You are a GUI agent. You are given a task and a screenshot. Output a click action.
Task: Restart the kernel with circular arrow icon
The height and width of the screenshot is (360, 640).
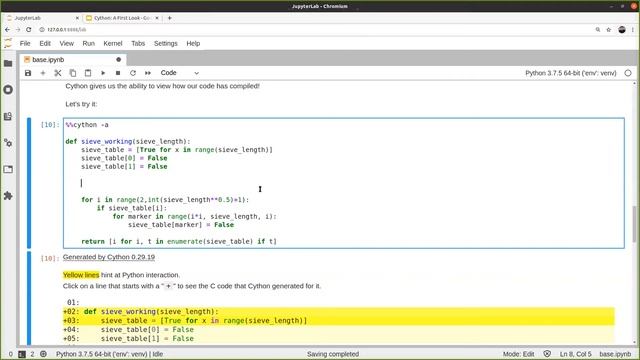[x=133, y=73]
